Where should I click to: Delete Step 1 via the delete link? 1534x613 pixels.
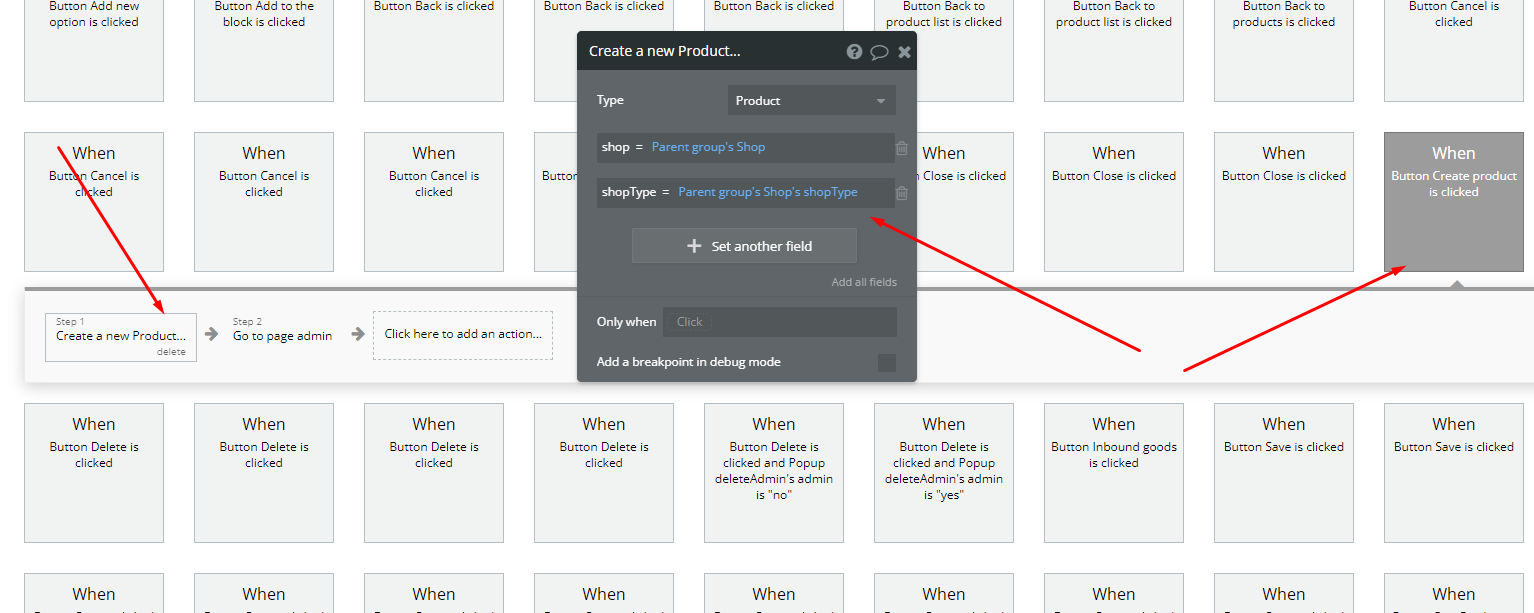tap(171, 352)
